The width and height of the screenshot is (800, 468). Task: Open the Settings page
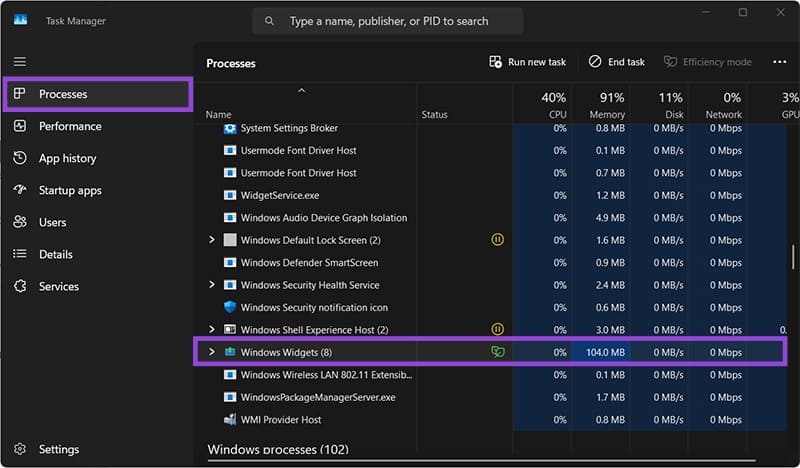click(x=98, y=449)
